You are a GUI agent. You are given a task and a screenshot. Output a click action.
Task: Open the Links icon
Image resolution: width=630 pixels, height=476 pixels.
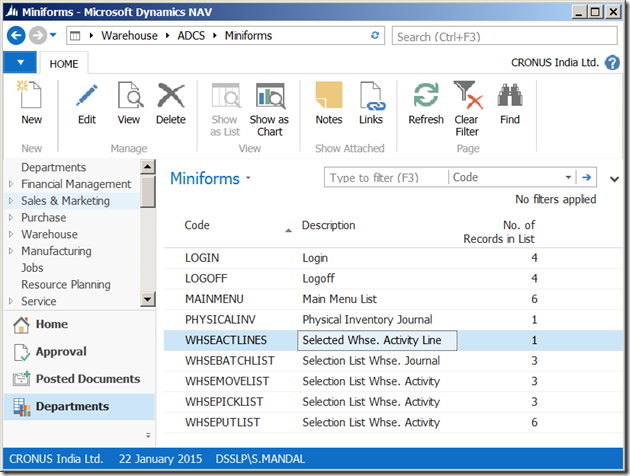[x=372, y=96]
